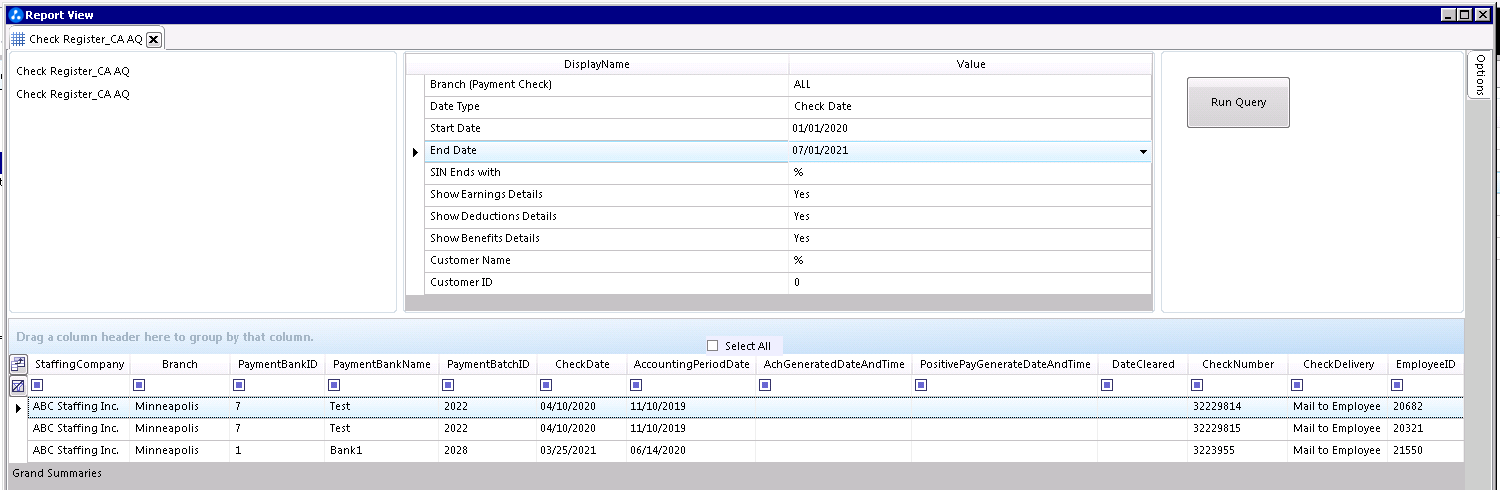Click the DisplayName parameter column header
Image resolution: width=1500 pixels, height=490 pixels.
pos(597,64)
